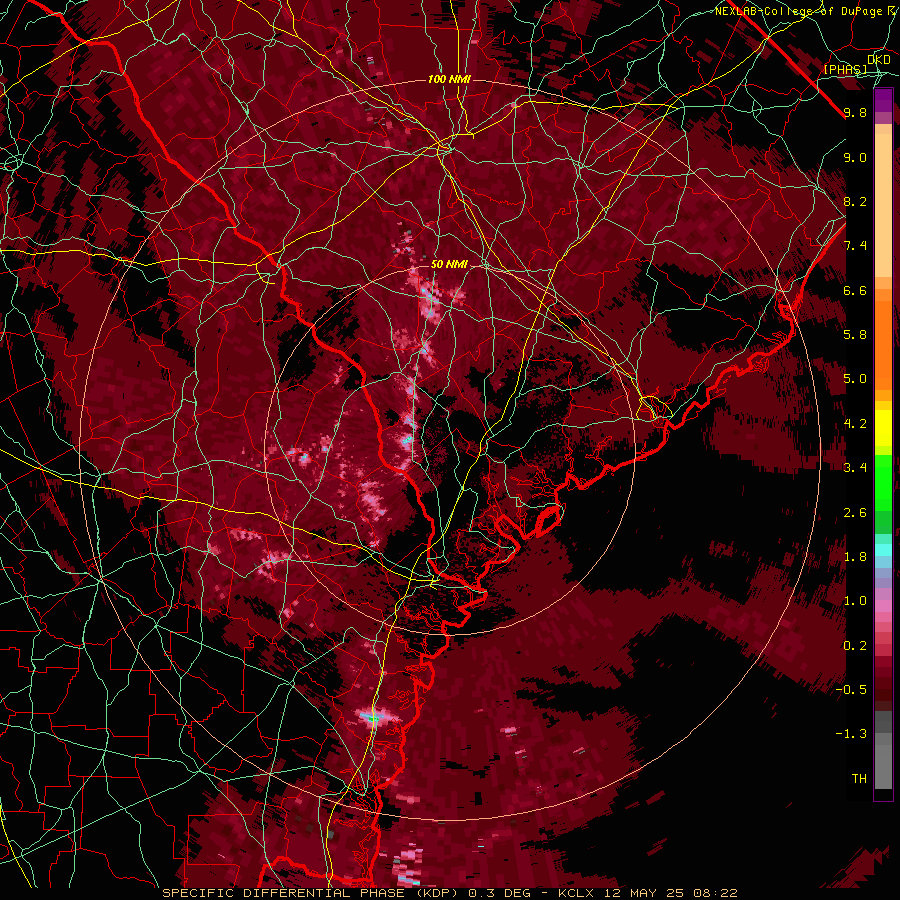
Task: Click the SPECIFIC DIFFERENTIAL PHASE (KDP) caption
Action: point(313,893)
